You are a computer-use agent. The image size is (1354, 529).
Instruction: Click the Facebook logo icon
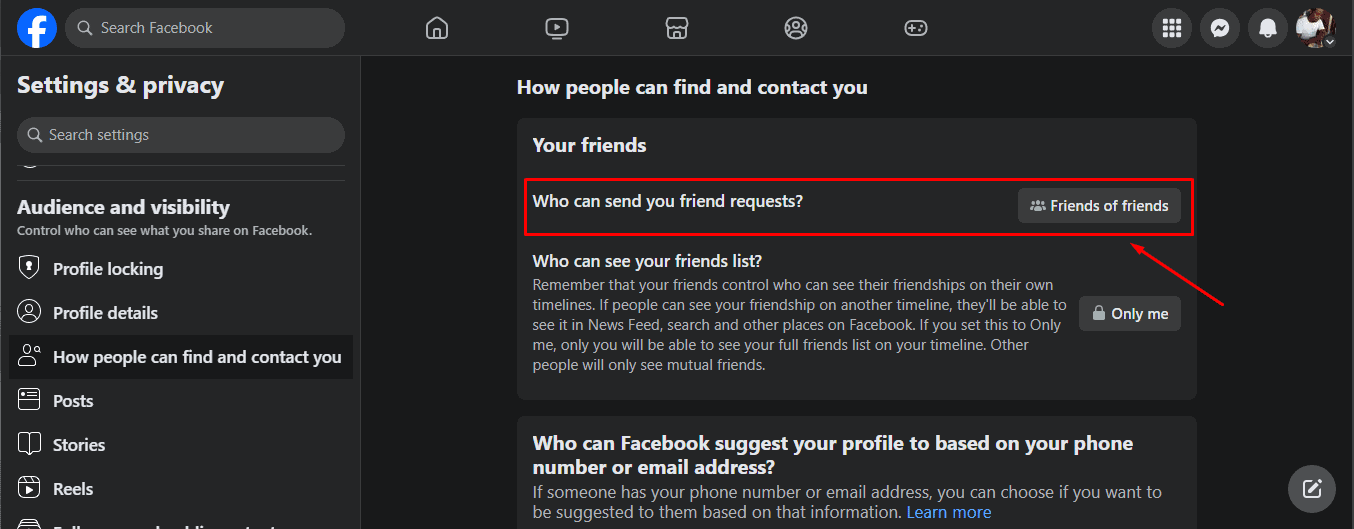point(37,28)
